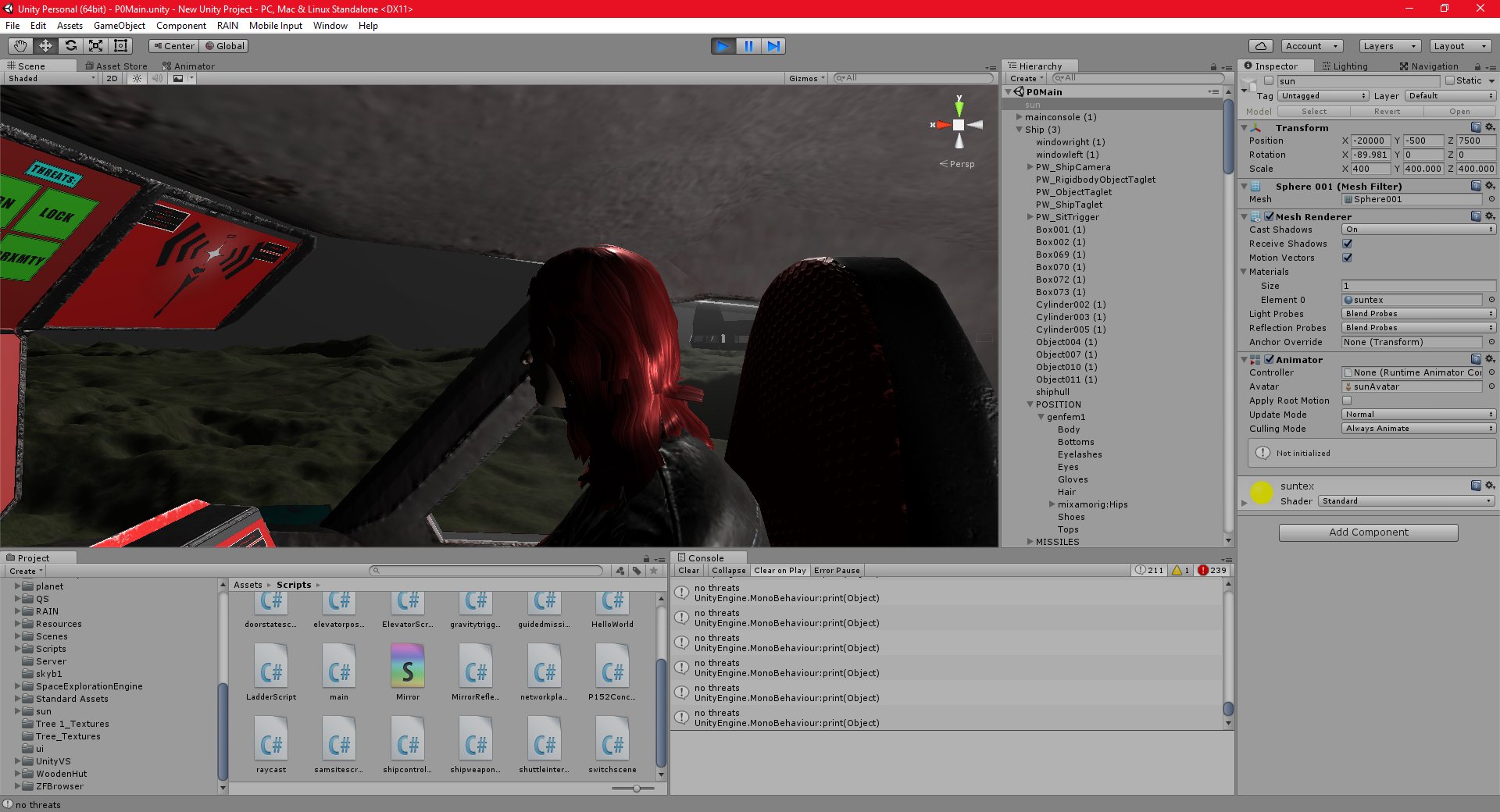
Task: Toggle the sun object active checkbox
Action: 1269,80
